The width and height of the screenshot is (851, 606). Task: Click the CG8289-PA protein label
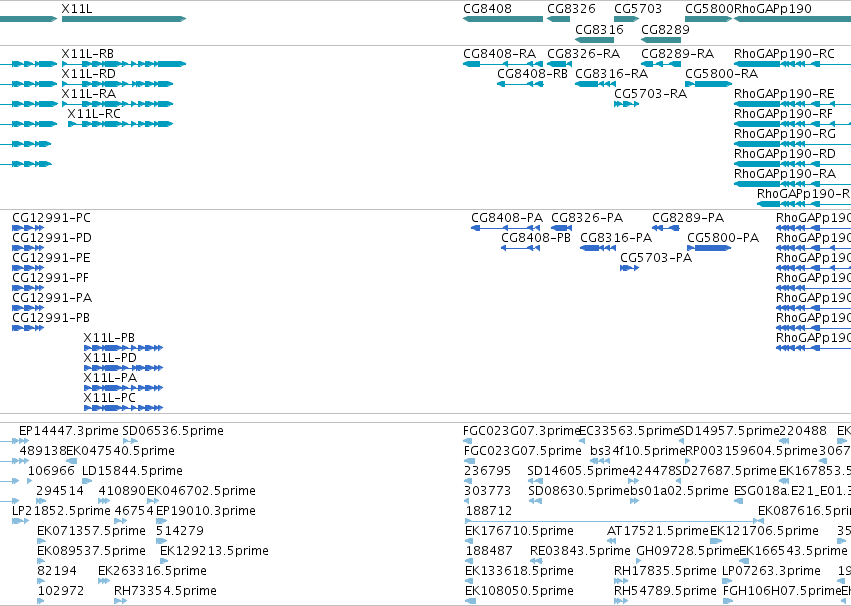(688, 218)
